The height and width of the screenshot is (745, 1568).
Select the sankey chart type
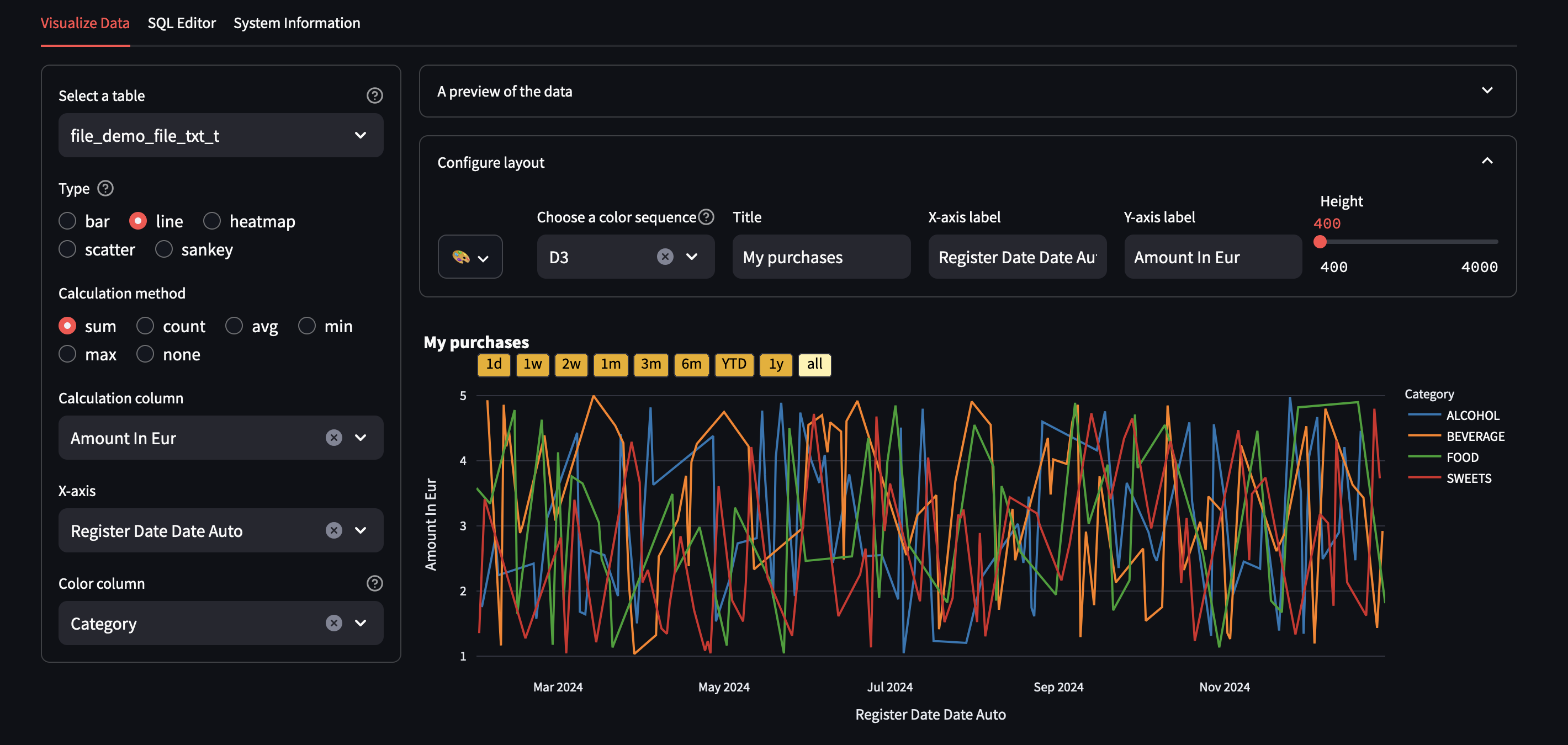pos(164,249)
